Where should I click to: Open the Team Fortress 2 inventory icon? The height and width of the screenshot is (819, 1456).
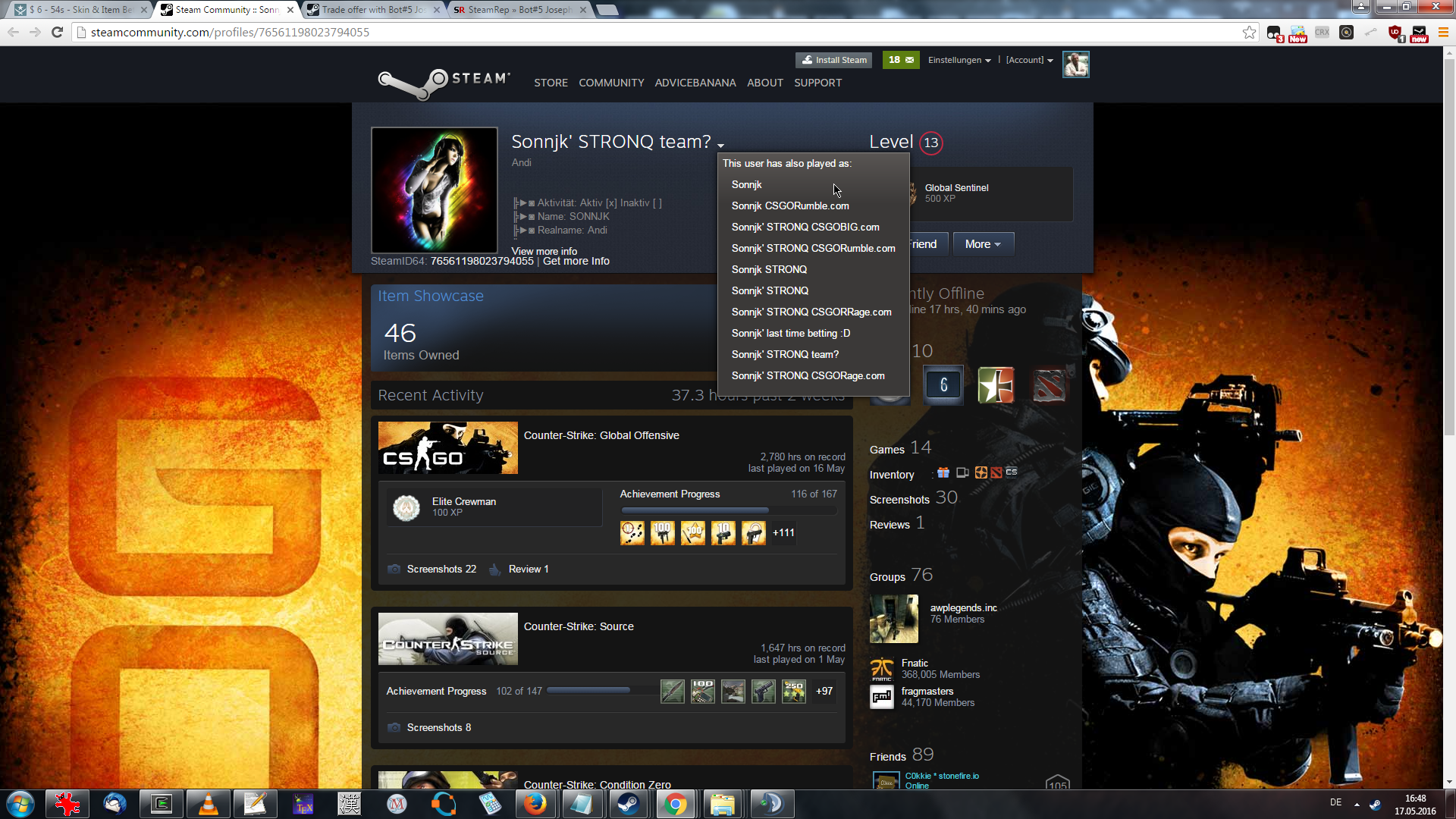pos(981,472)
